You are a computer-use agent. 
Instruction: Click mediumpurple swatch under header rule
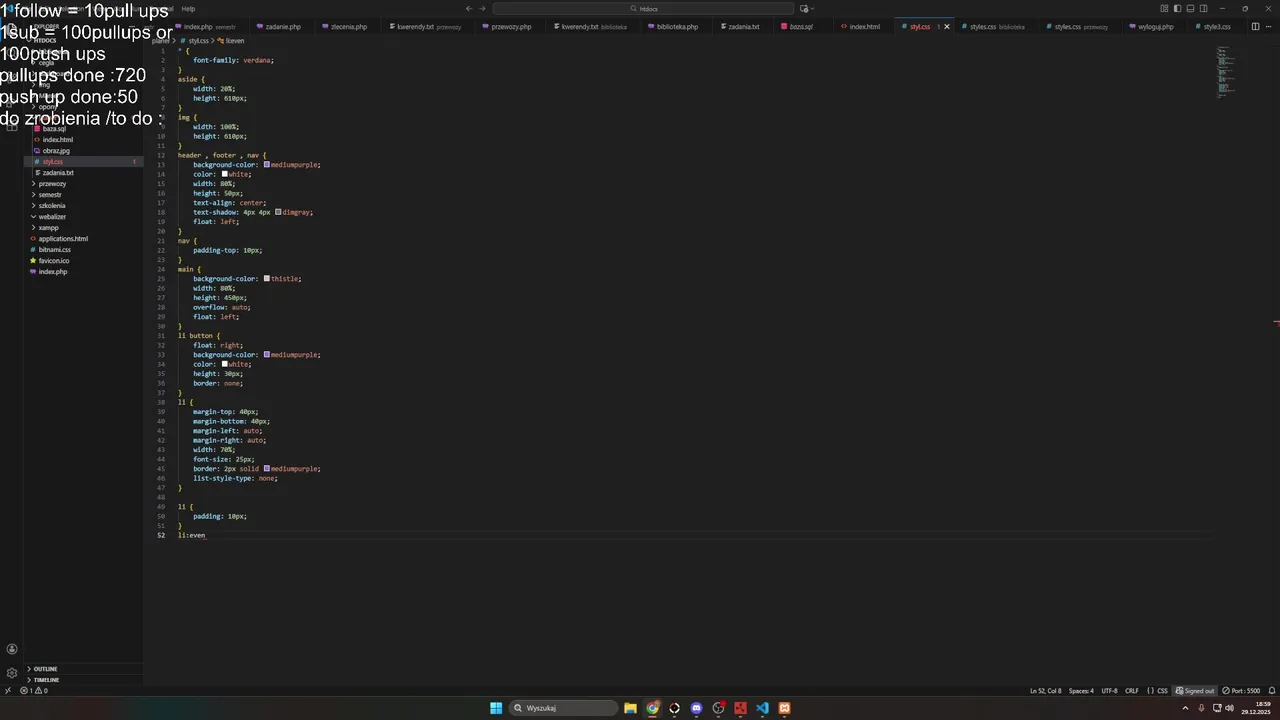coord(267,164)
